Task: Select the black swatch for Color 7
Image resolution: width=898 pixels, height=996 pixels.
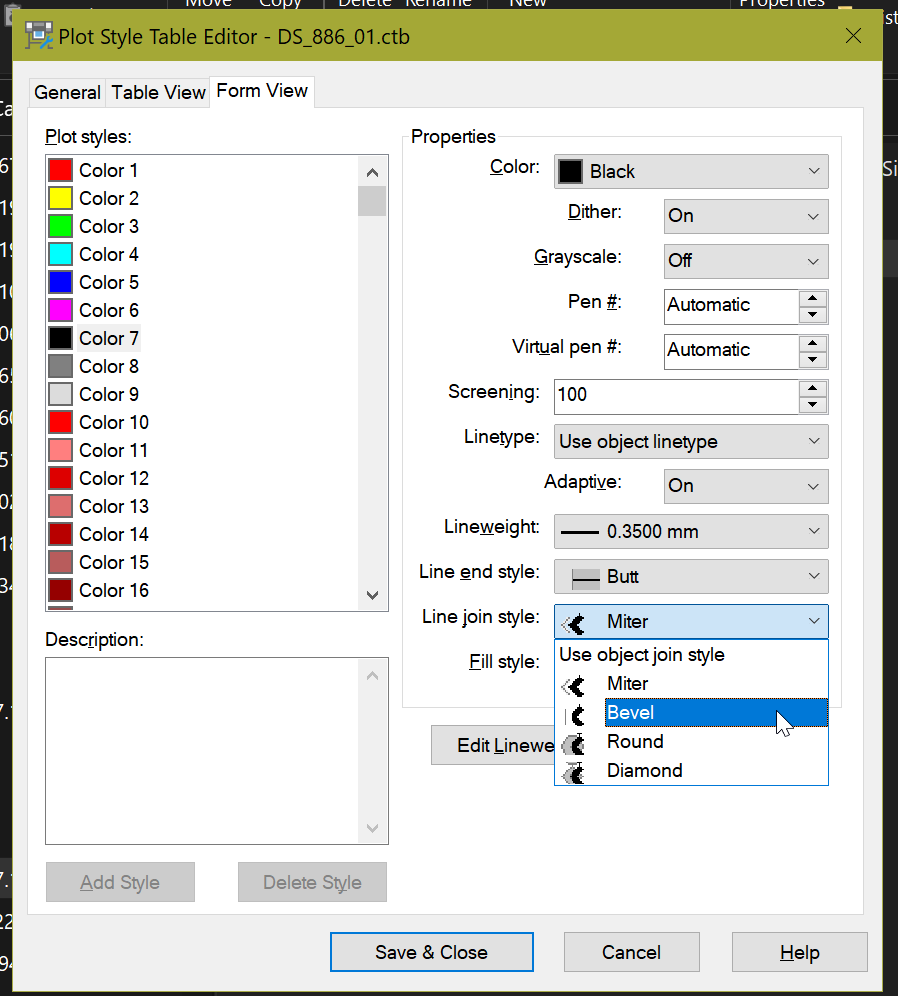Action: [x=60, y=338]
